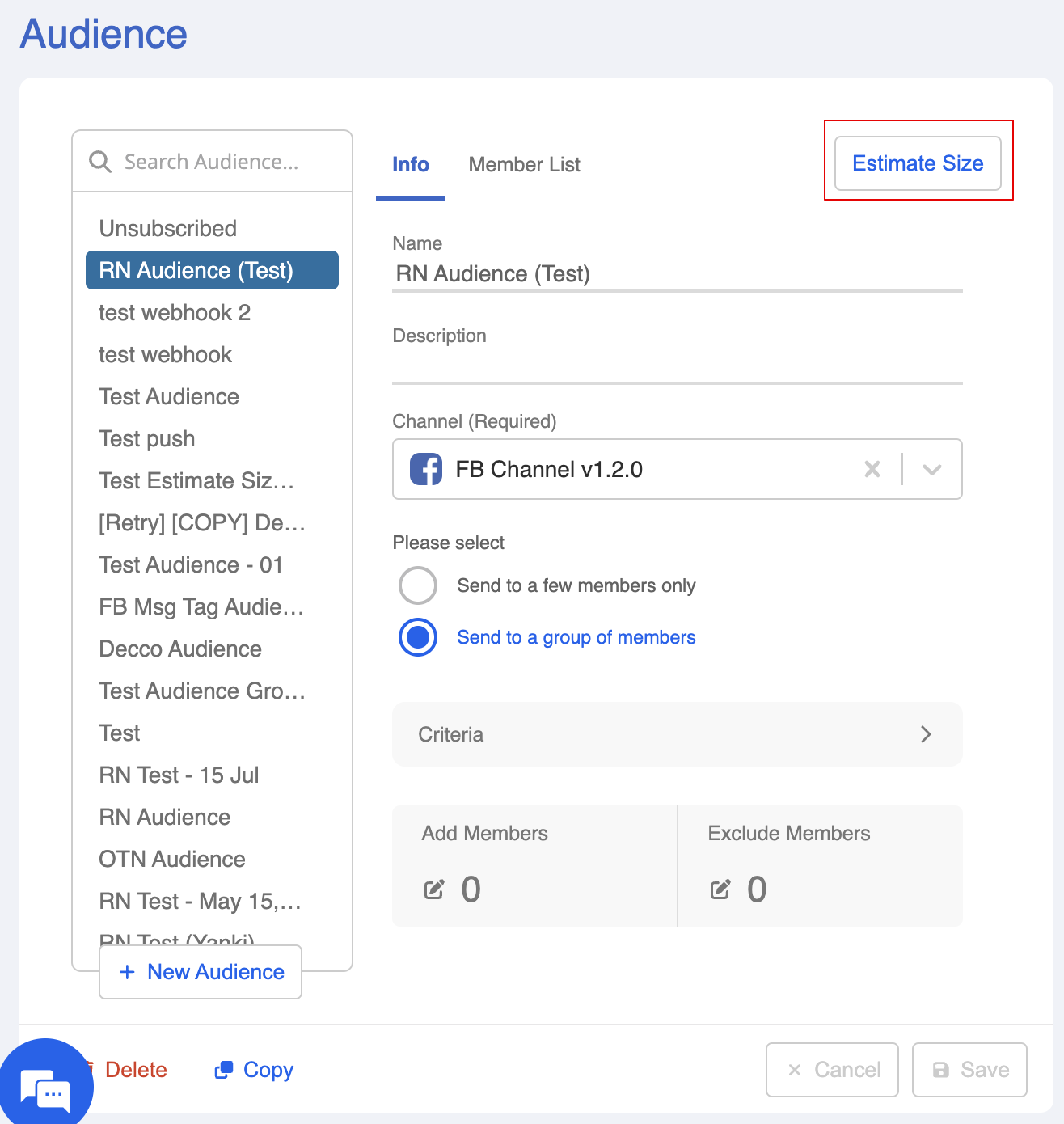Select 'Send to a few members only'
Screen dimensions: 1064x1124
tap(418, 585)
